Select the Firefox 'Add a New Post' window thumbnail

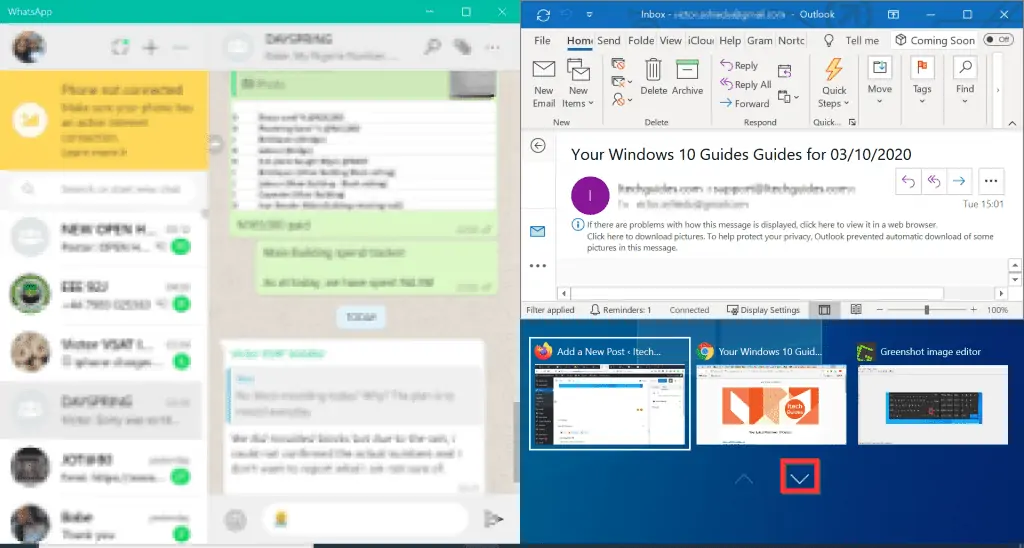(x=609, y=393)
